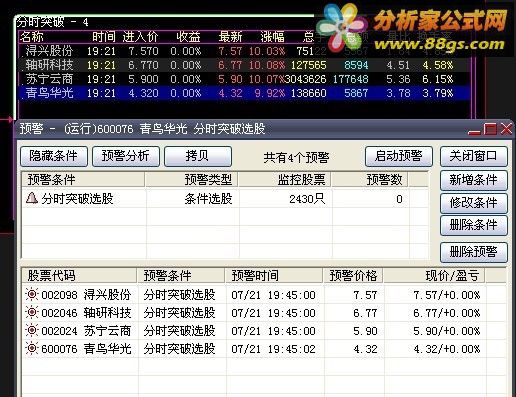Click 5.90/+0.00% profit cell
The height and width of the screenshot is (397, 516).
point(447,331)
